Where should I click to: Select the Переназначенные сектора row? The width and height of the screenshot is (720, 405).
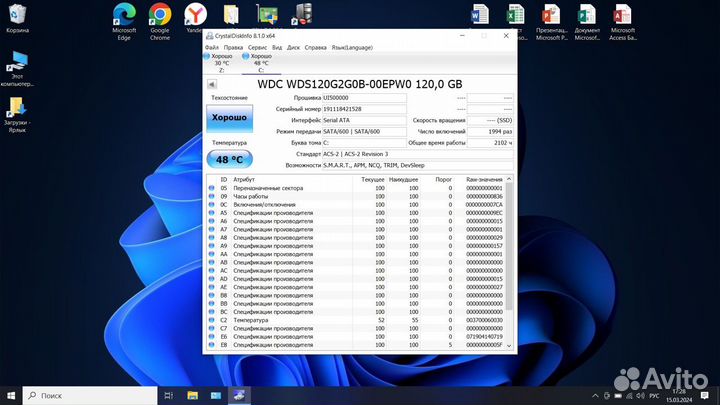(x=356, y=188)
